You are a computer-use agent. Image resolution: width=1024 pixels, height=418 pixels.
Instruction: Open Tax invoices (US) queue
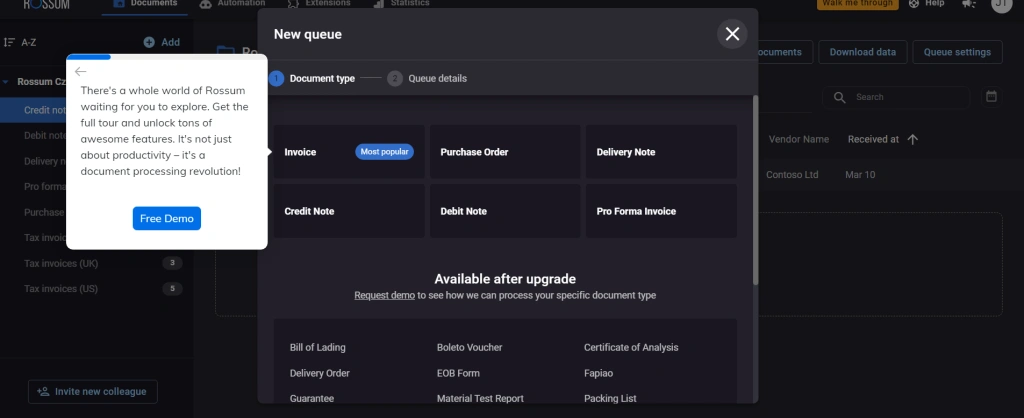pyautogui.click(x=61, y=289)
